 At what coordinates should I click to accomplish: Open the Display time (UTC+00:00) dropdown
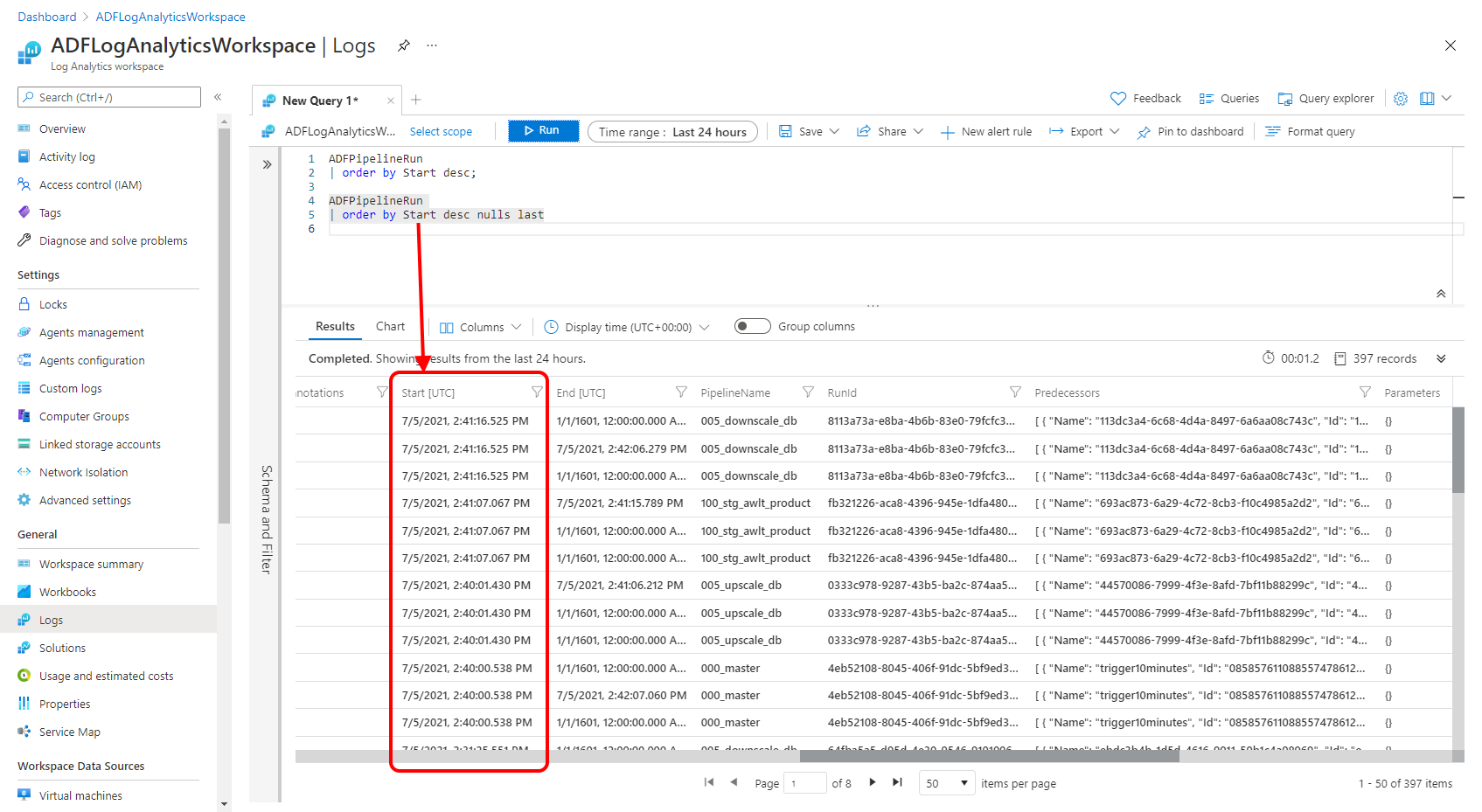coord(626,326)
